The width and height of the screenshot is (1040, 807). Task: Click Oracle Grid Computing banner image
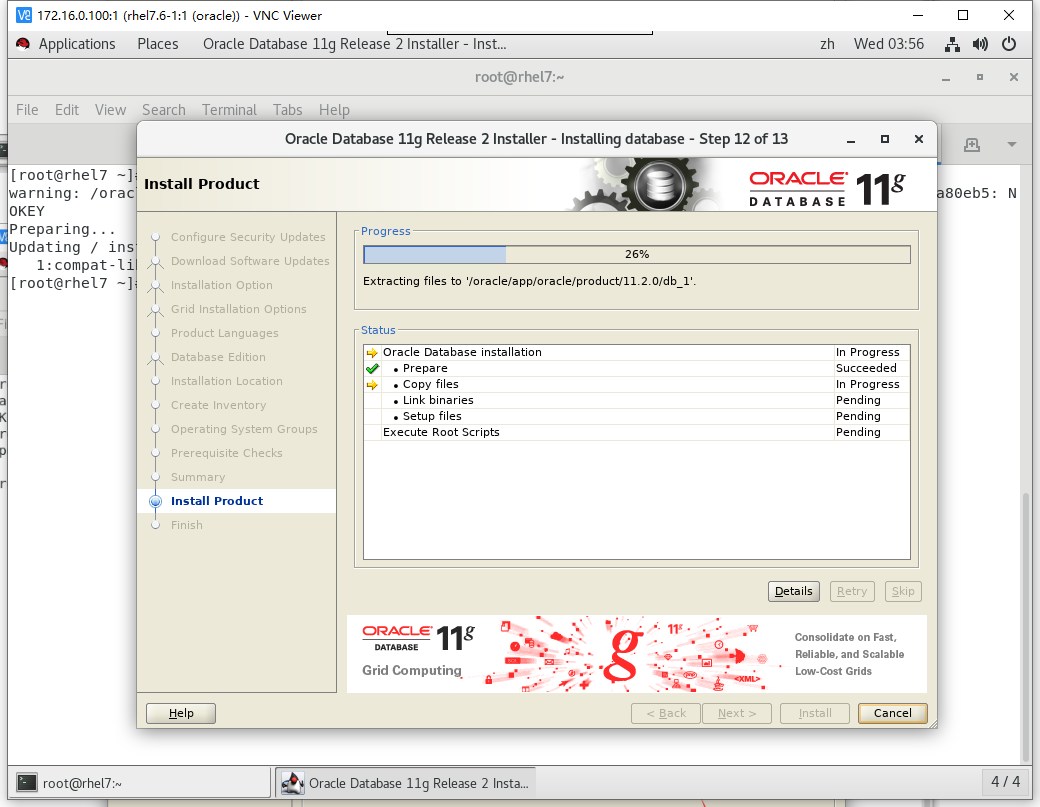pos(637,654)
